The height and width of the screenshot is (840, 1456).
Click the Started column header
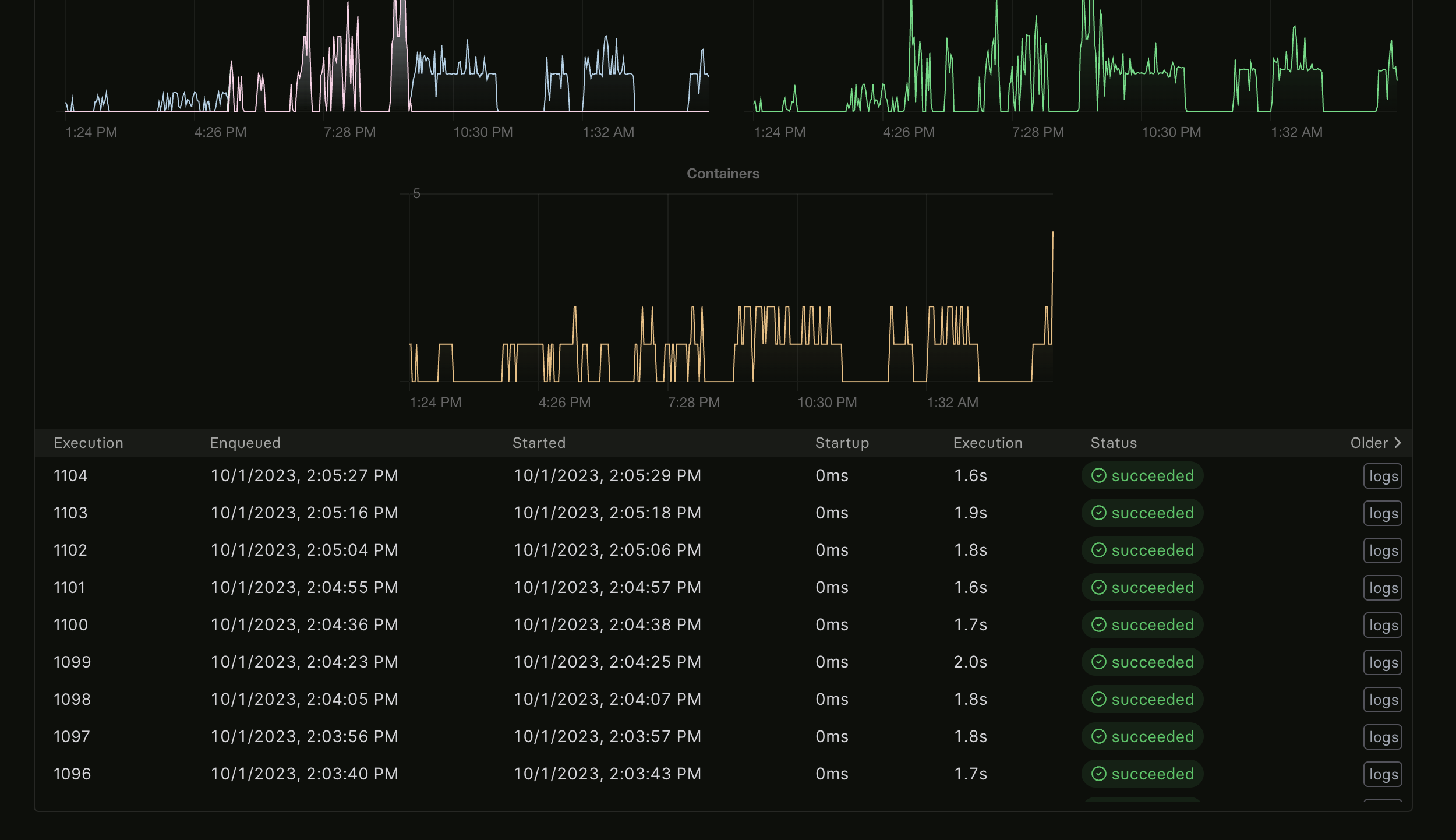(539, 443)
